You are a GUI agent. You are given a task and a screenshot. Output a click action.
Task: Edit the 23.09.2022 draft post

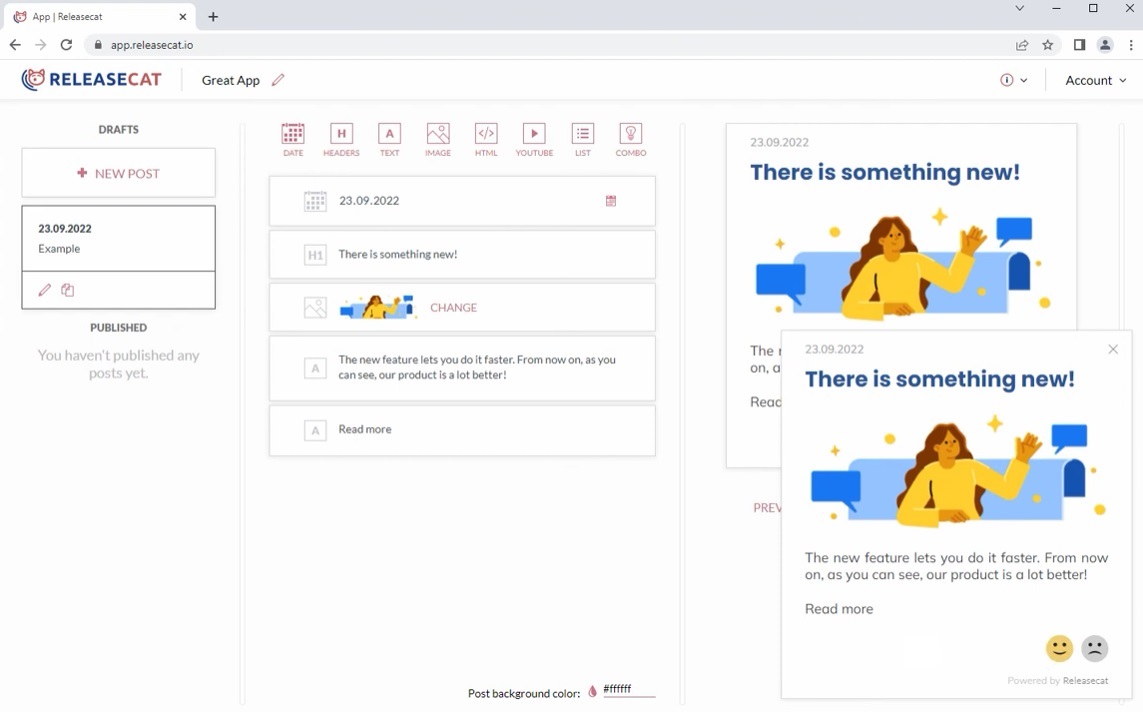[44, 290]
